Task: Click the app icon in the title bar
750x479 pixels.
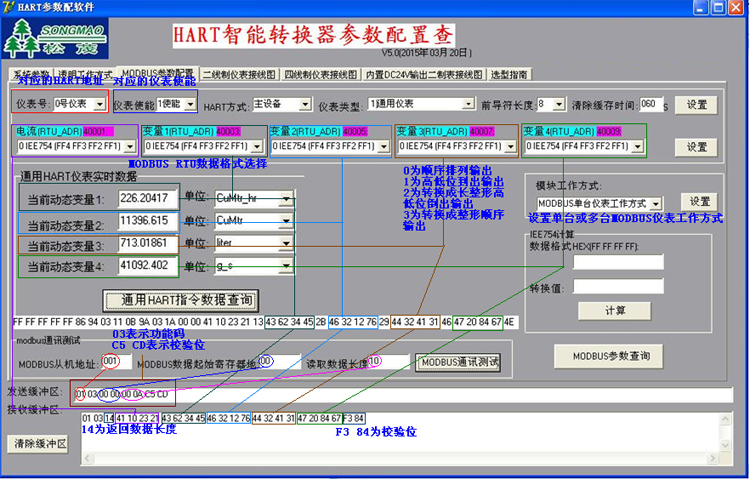Action: click(x=8, y=7)
